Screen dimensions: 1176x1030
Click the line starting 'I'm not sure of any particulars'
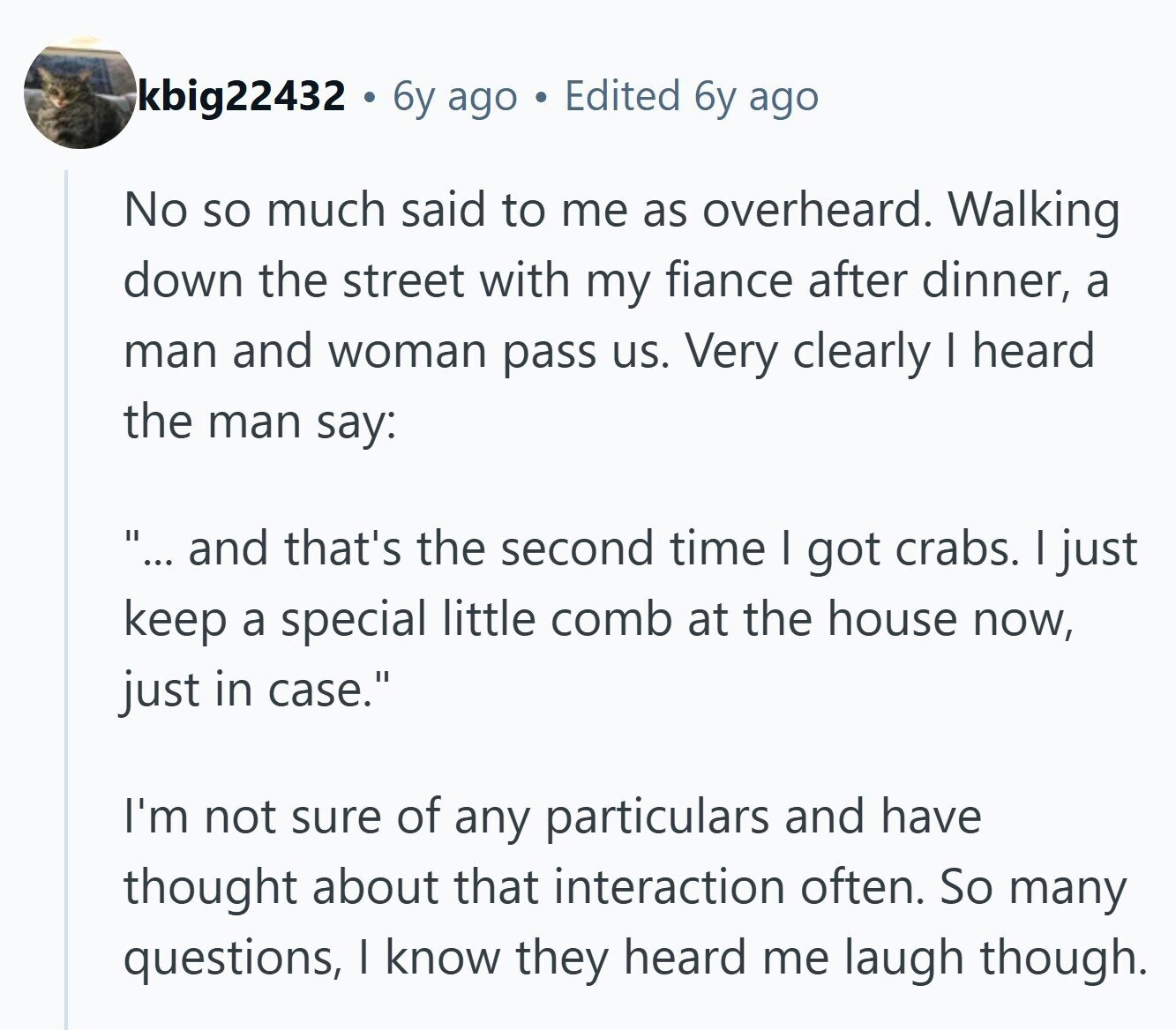click(552, 817)
